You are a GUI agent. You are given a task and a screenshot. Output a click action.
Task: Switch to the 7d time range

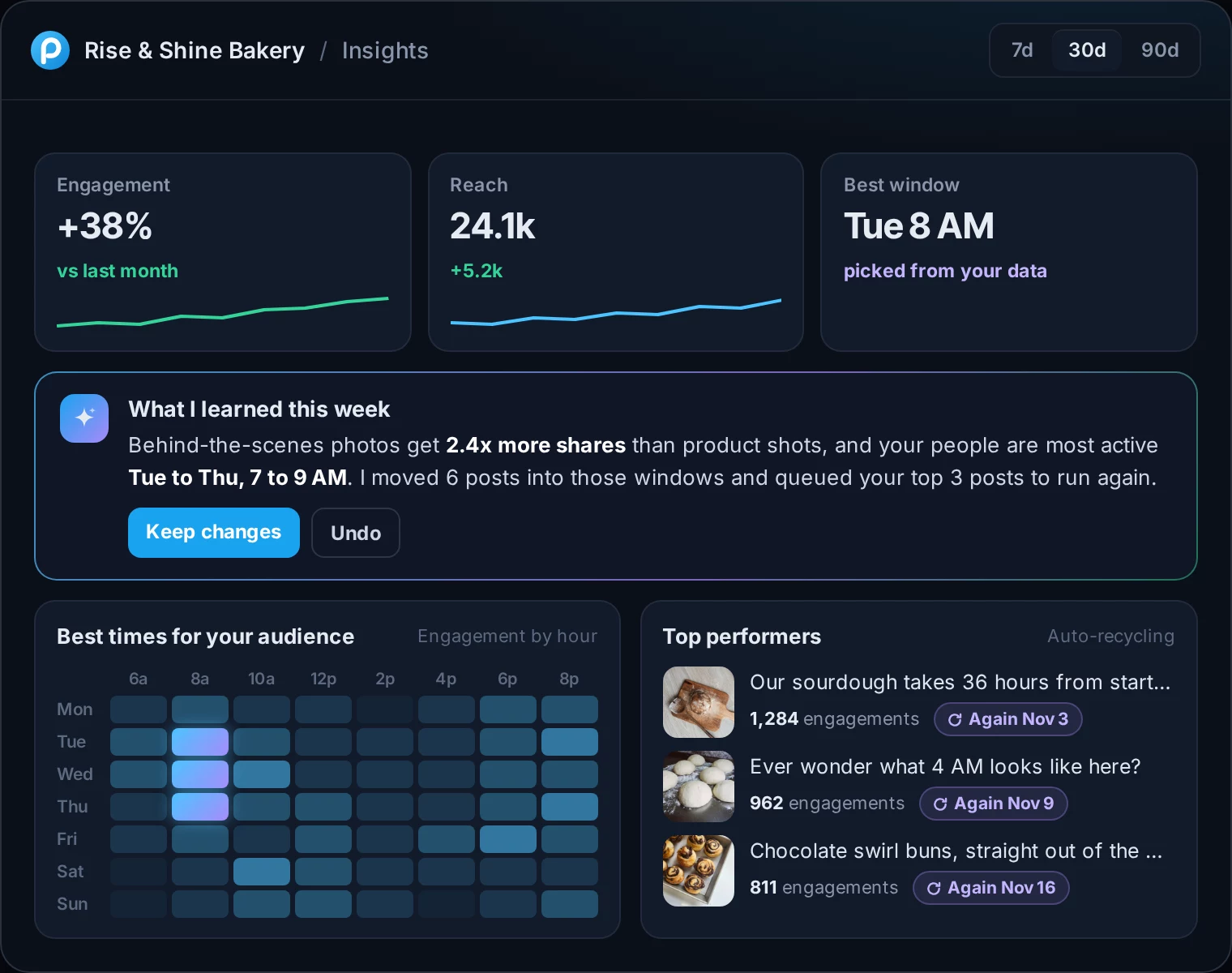pyautogui.click(x=1022, y=50)
